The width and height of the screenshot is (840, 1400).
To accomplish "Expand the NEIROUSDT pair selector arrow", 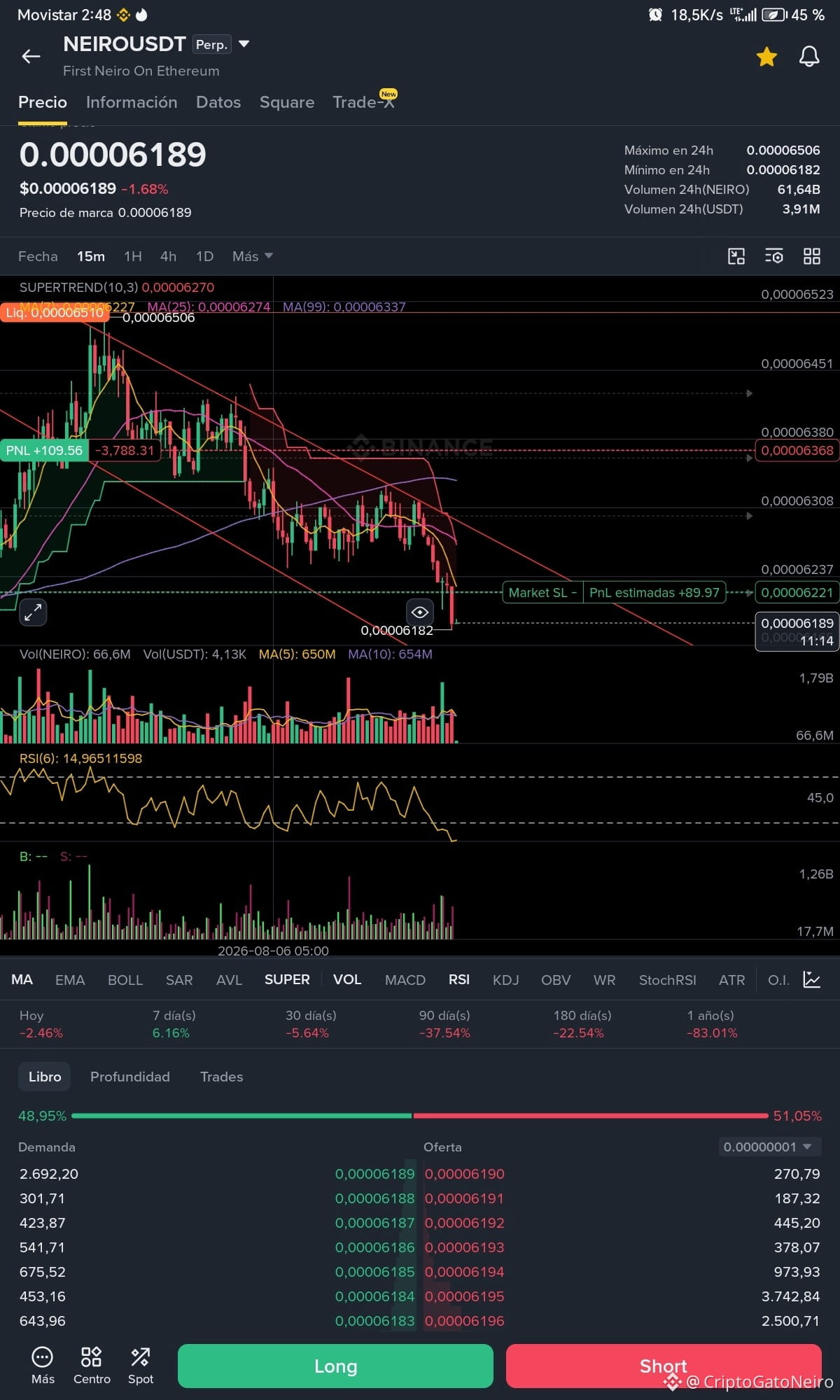I will click(244, 44).
